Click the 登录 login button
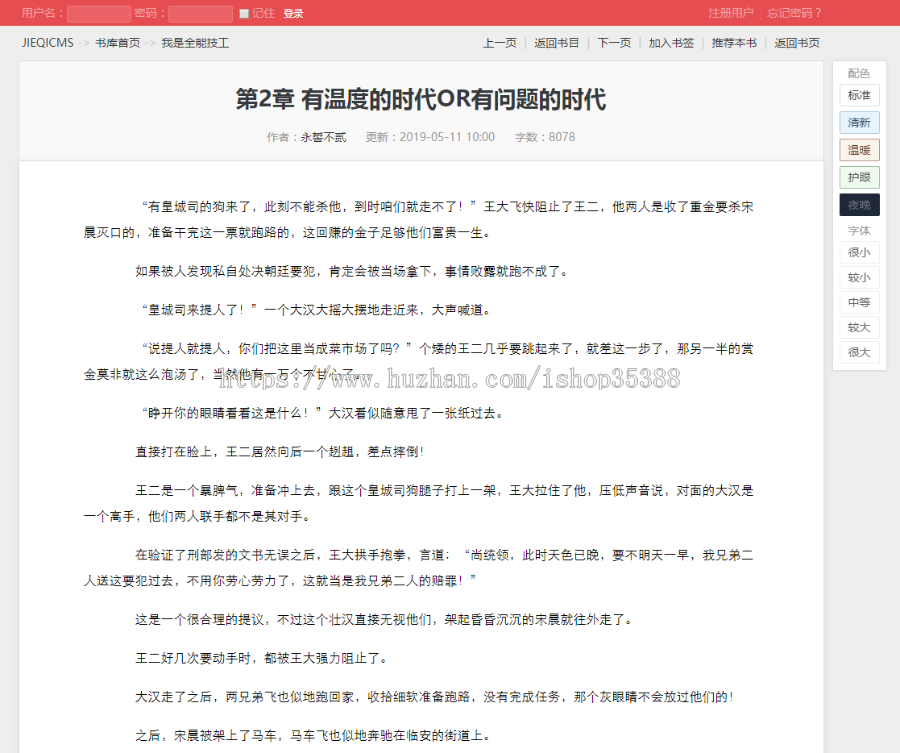This screenshot has height=753, width=900. point(292,13)
